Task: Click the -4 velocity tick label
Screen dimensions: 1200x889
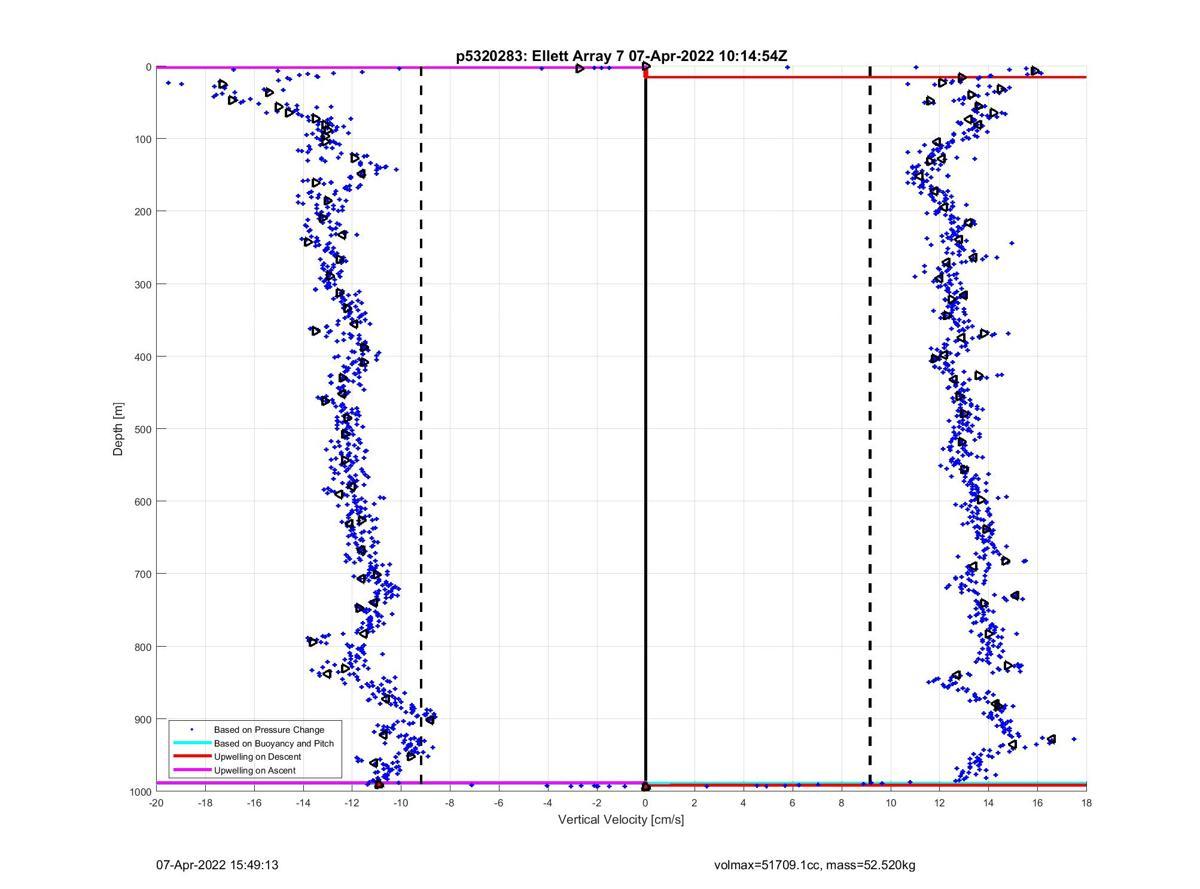Action: point(548,802)
